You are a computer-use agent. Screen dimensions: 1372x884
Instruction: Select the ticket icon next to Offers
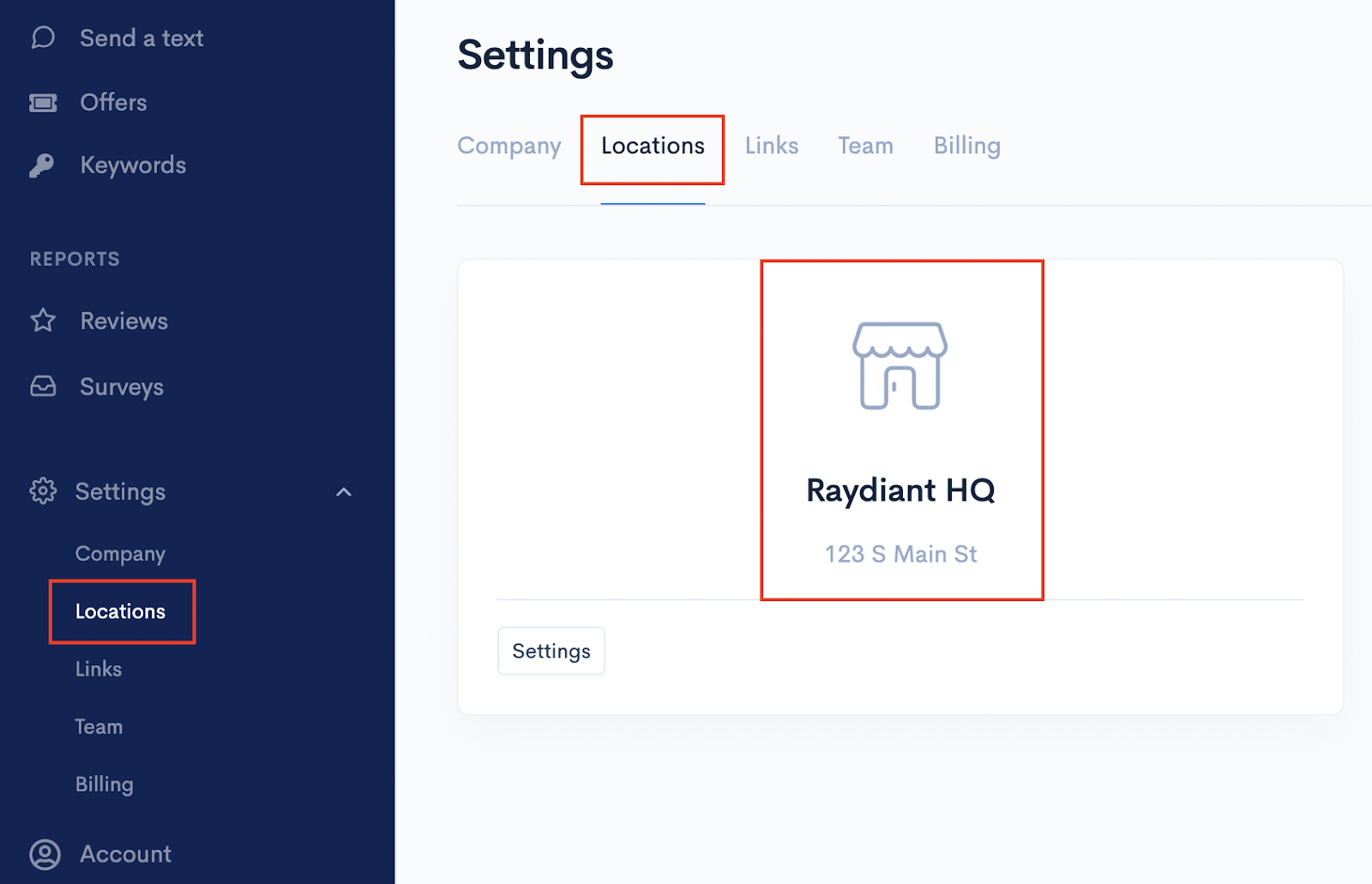click(42, 102)
